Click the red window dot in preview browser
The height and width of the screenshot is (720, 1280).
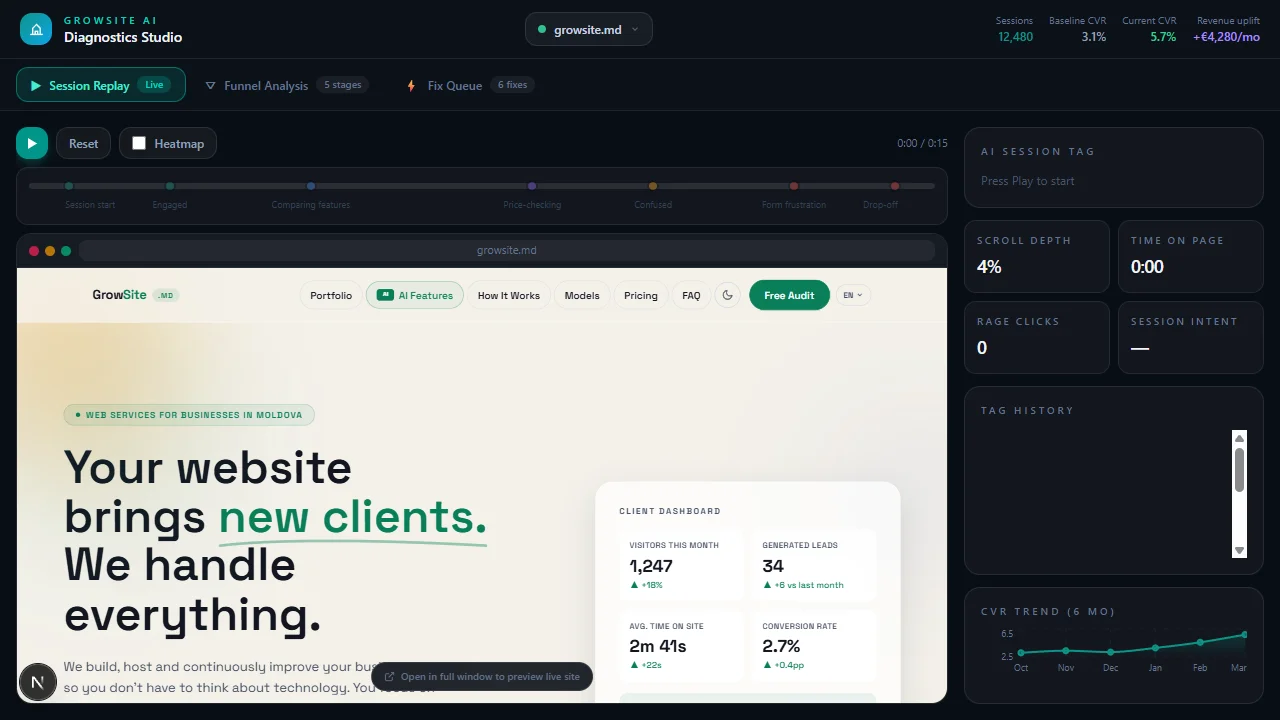click(34, 251)
